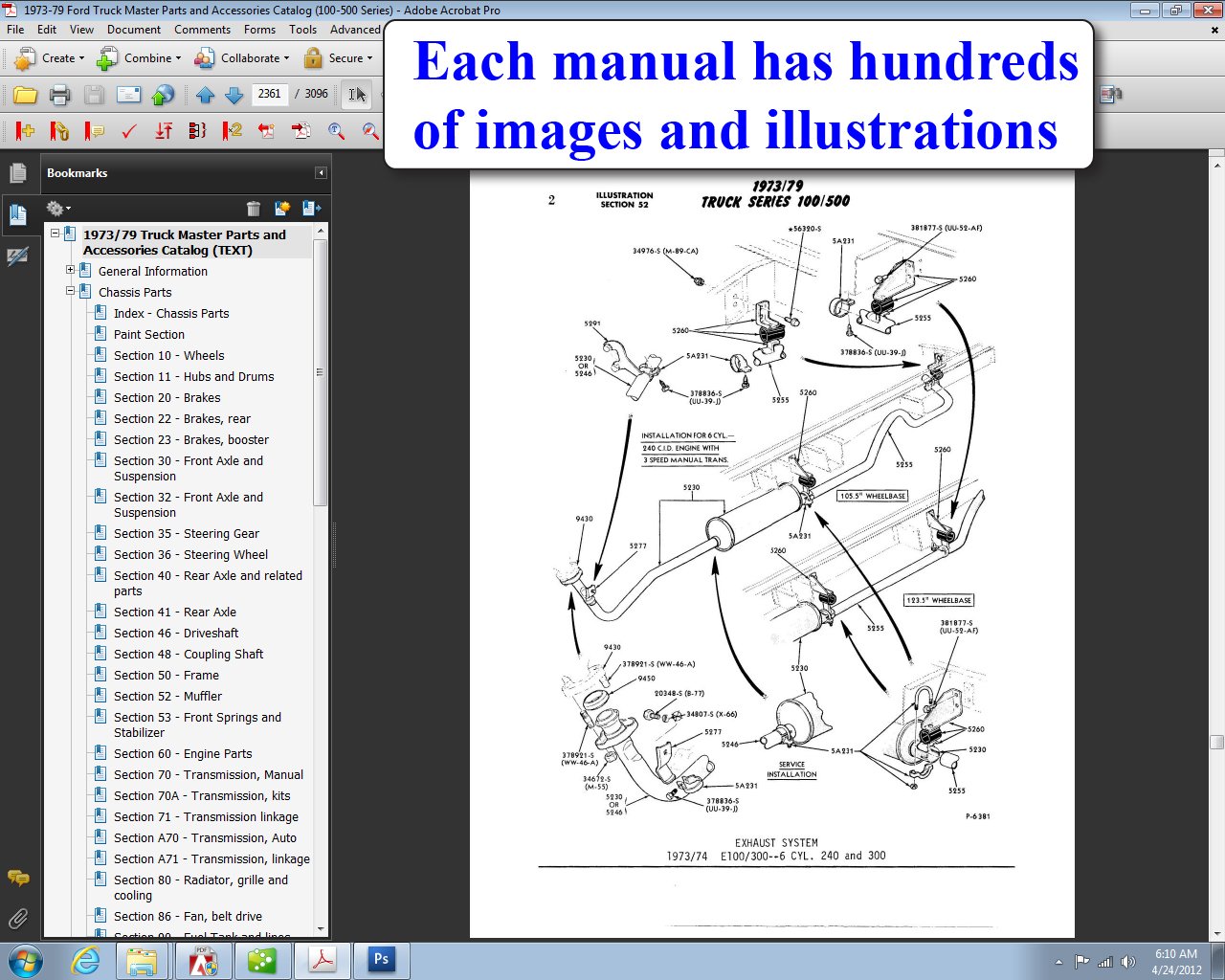Open the Signatures panel icon
This screenshot has width=1225, height=980.
17,256
